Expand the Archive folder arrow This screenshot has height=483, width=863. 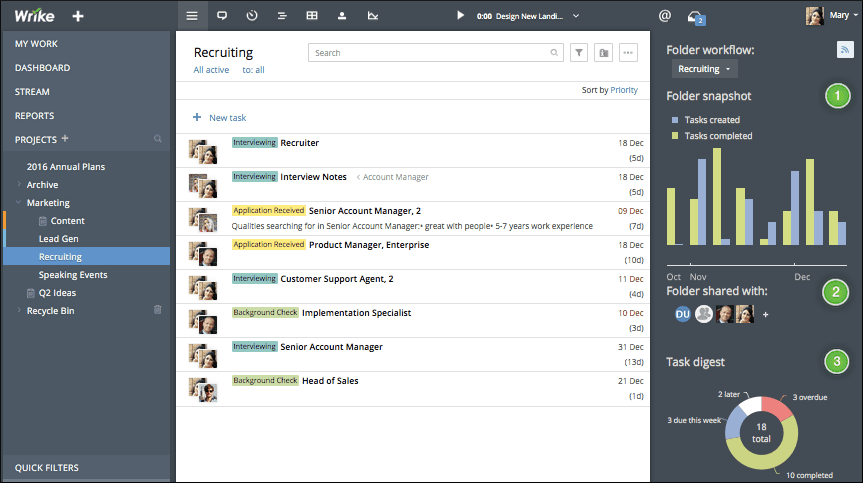pos(19,184)
